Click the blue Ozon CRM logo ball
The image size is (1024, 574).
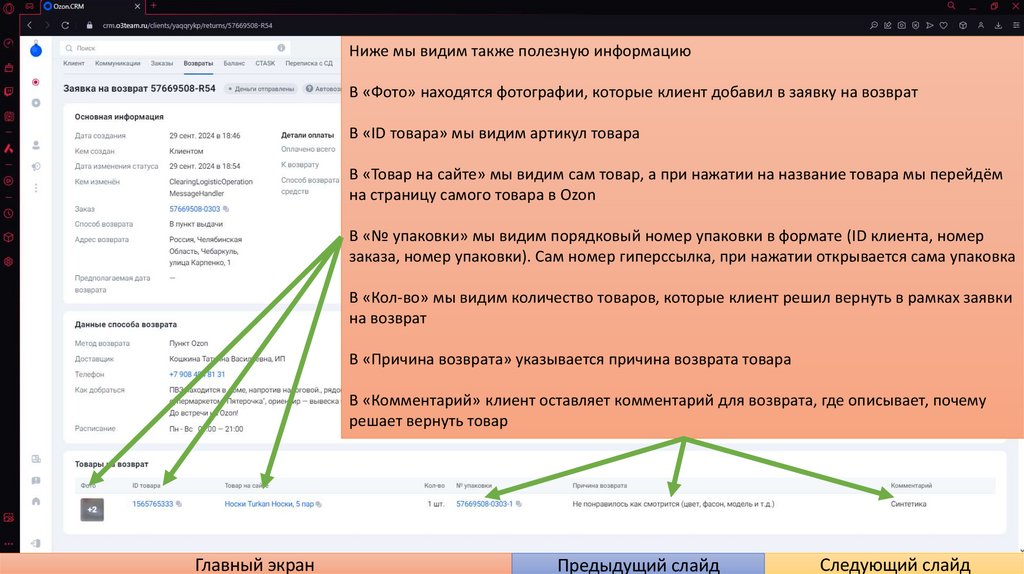pyautogui.click(x=36, y=50)
